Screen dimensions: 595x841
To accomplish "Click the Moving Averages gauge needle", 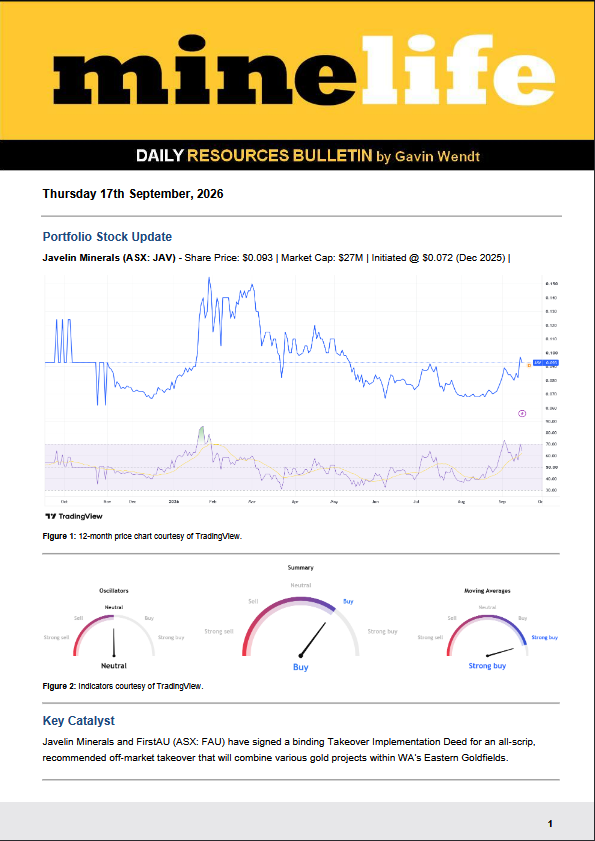I will pyautogui.click(x=500, y=652).
